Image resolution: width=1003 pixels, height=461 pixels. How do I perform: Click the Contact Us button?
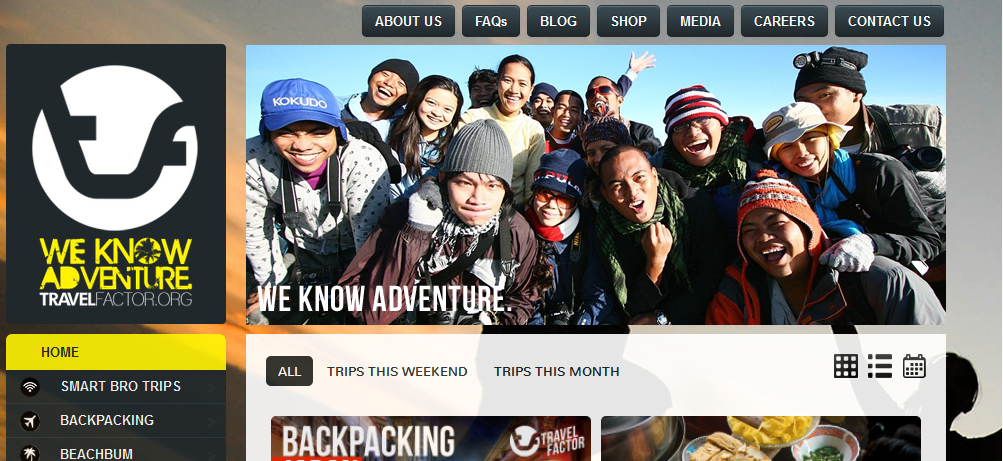pyautogui.click(x=889, y=21)
